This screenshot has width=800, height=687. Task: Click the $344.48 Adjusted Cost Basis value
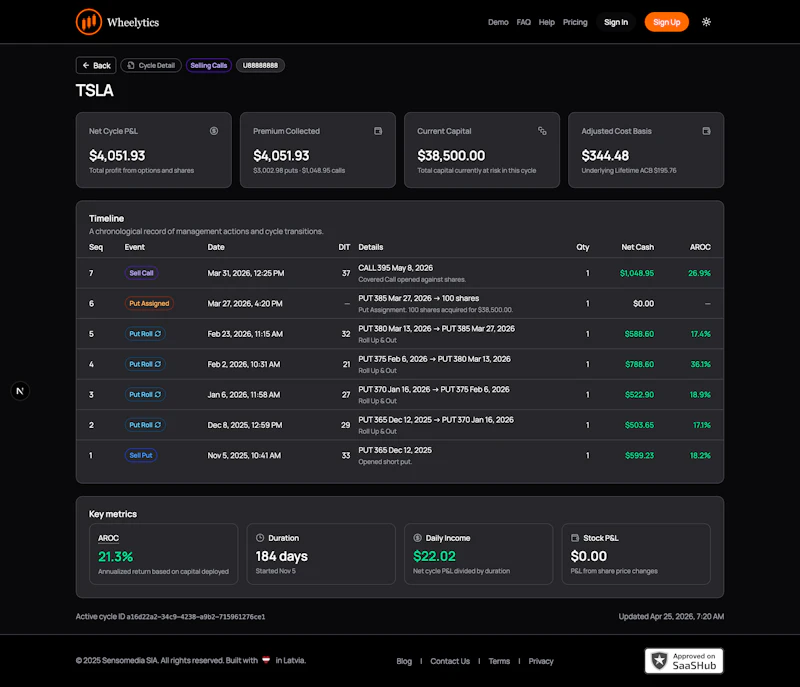coord(605,156)
